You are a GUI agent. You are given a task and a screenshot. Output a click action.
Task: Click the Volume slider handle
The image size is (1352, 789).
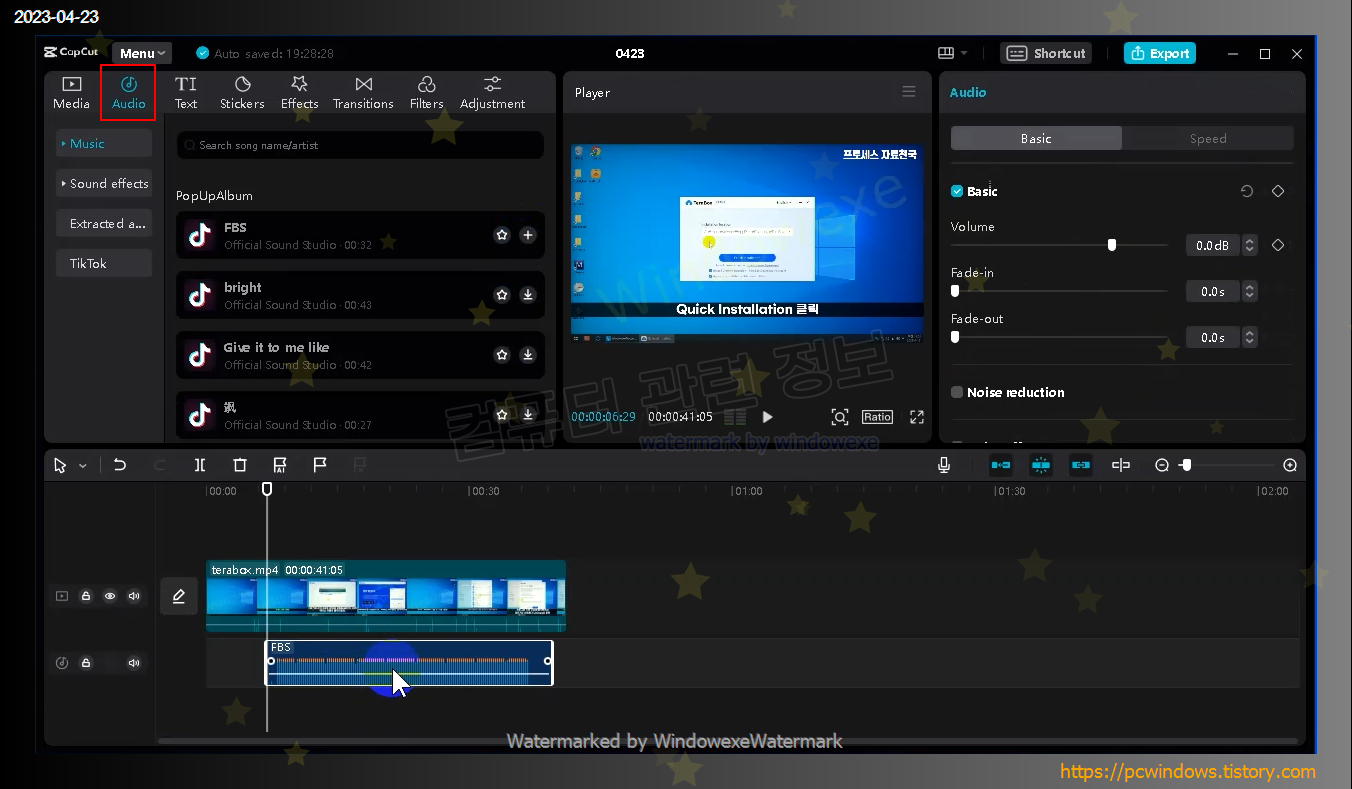(x=1112, y=245)
